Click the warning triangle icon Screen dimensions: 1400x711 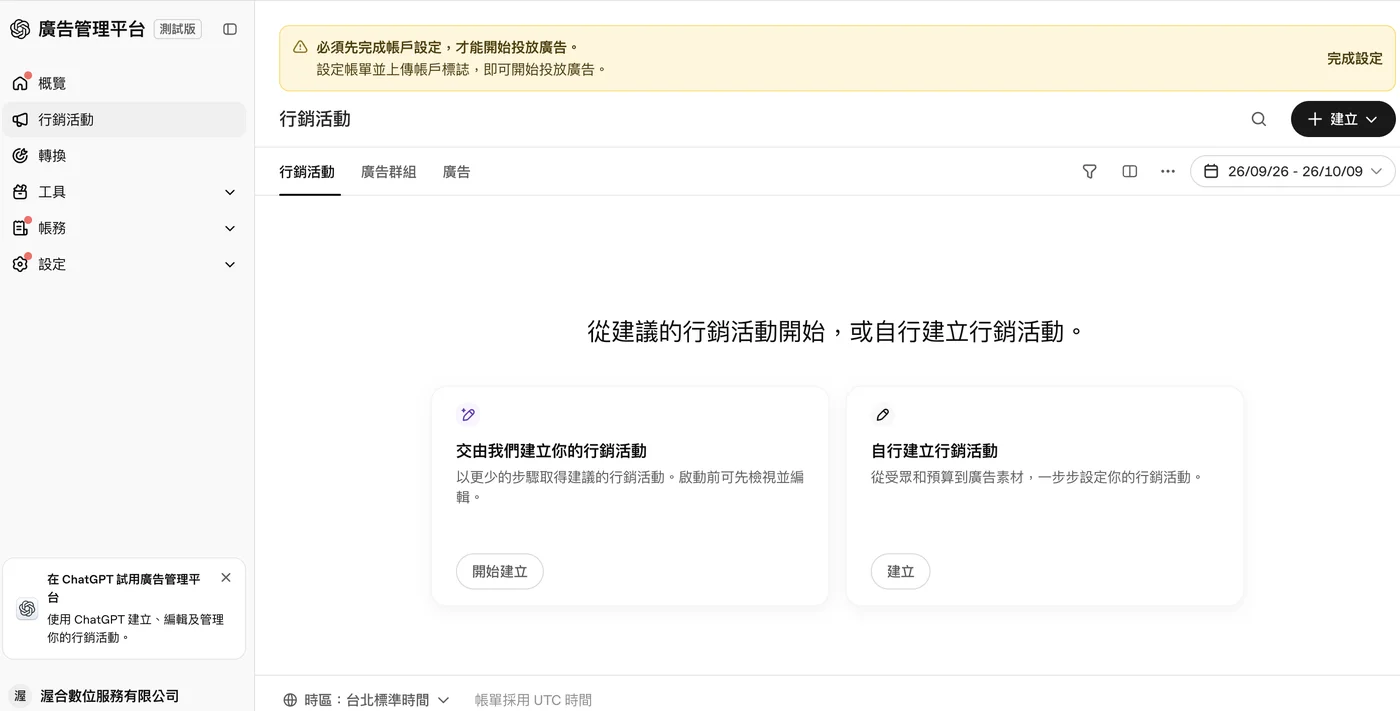(300, 47)
